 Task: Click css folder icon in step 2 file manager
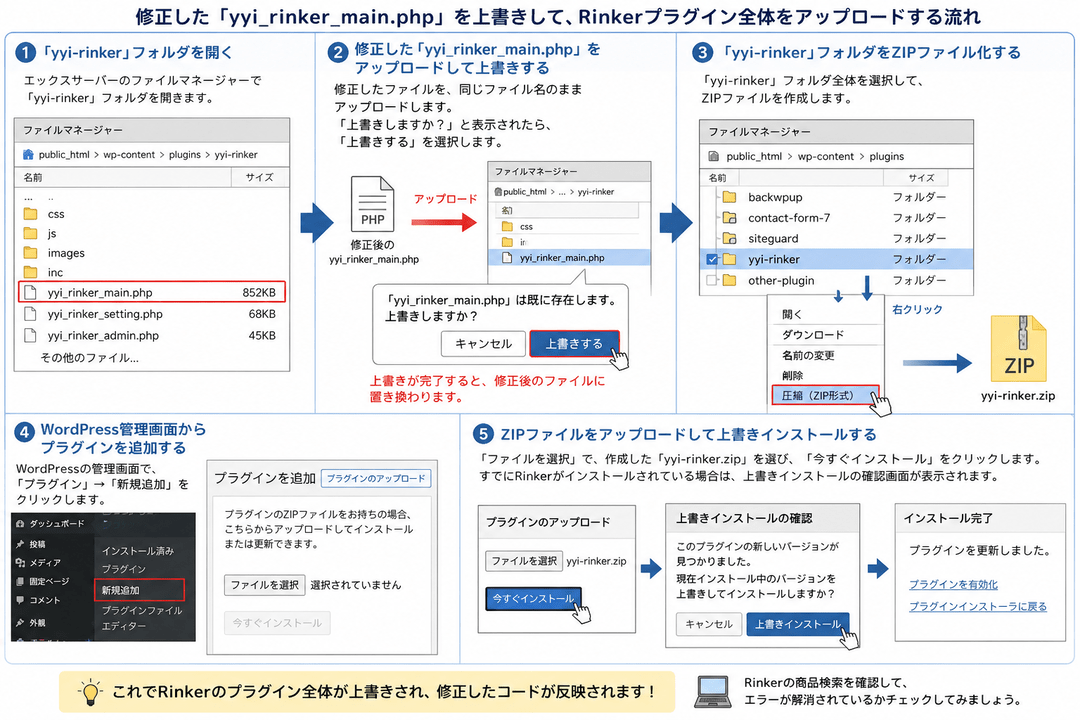point(508,226)
